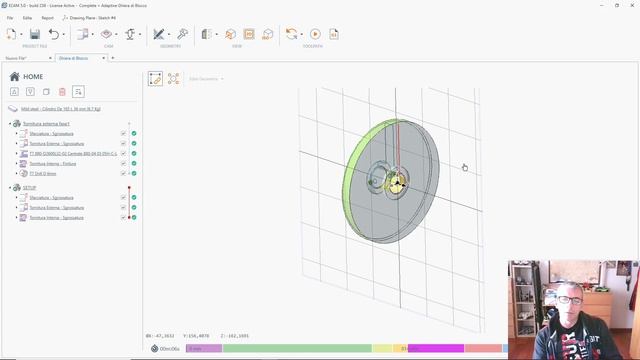640x360 pixels.
Task: Open the dropdown beside the regenerate icon
Action: 302,34
